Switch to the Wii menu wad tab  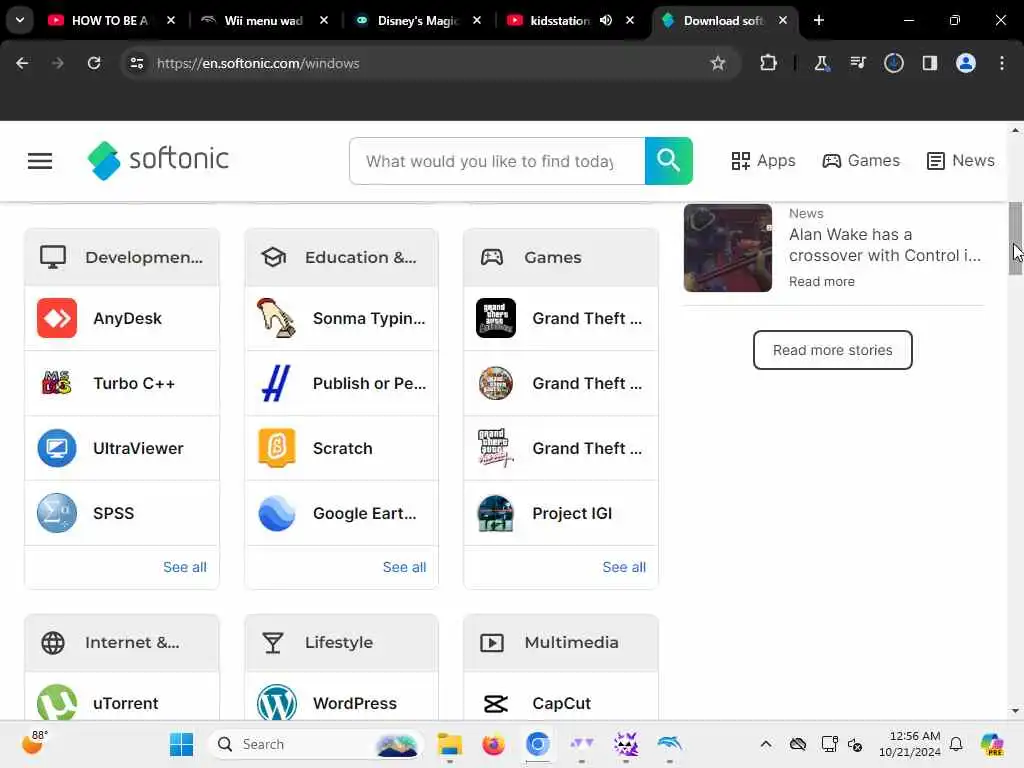(263, 20)
